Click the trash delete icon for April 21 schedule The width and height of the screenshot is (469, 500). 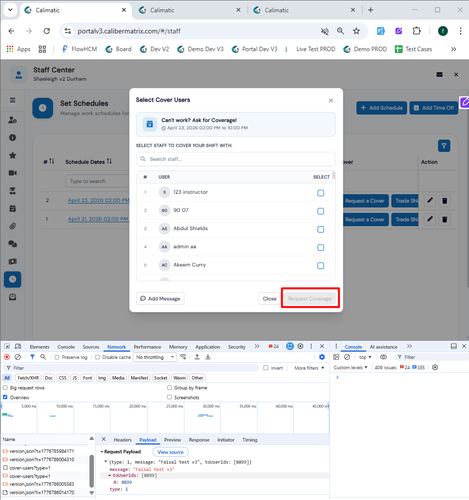click(x=444, y=219)
